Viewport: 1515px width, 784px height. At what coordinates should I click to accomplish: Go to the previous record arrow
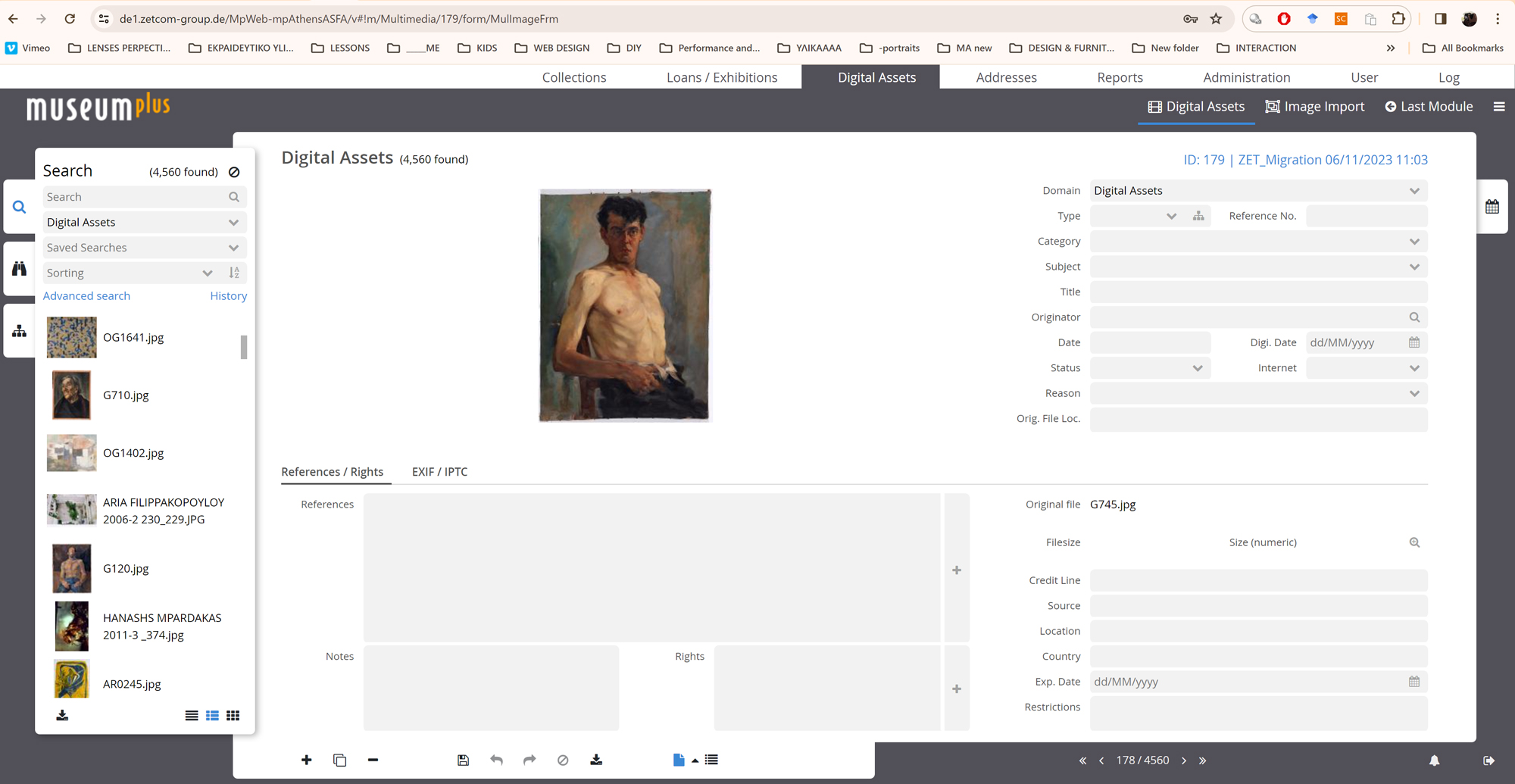coord(1101,761)
